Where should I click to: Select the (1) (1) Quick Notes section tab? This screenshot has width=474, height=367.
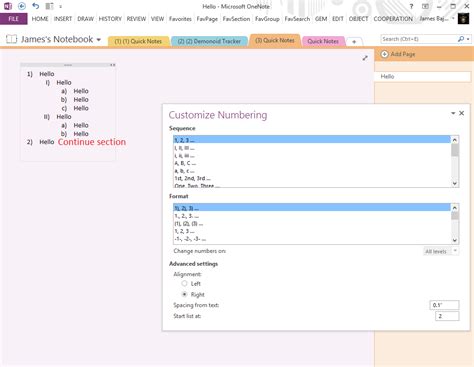pos(138,41)
